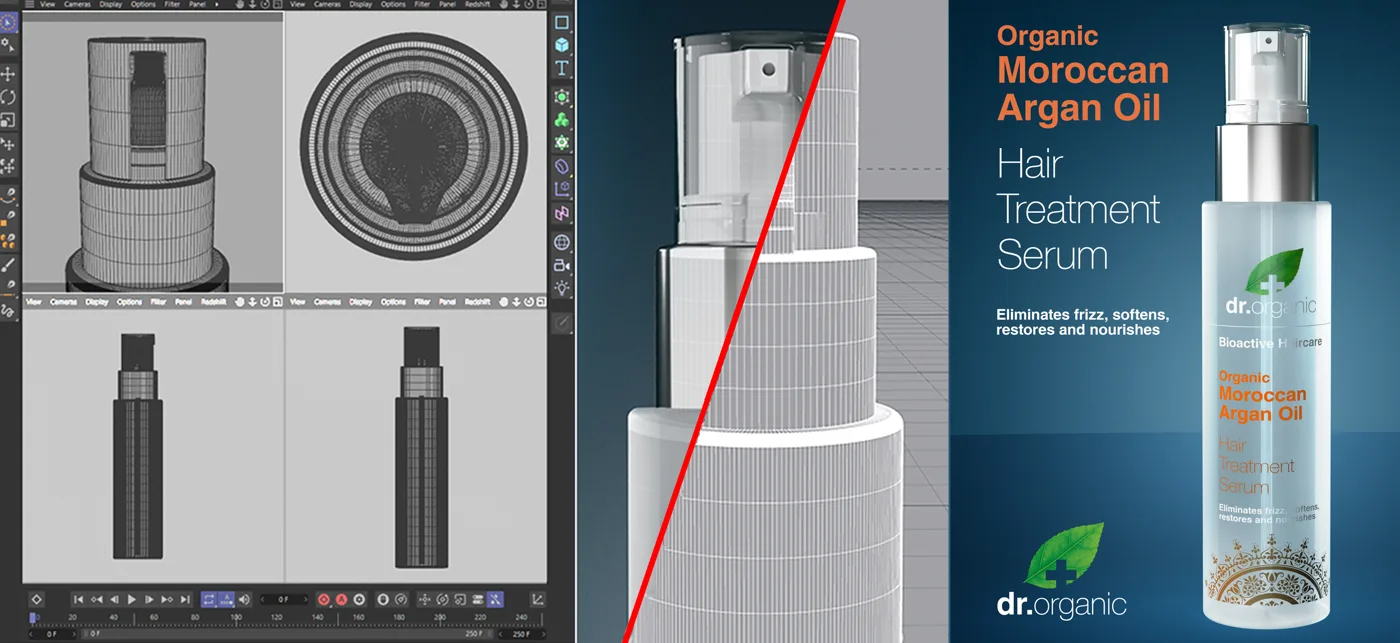This screenshot has height=643, width=1400.
Task: Add a Camera object
Action: tap(562, 265)
